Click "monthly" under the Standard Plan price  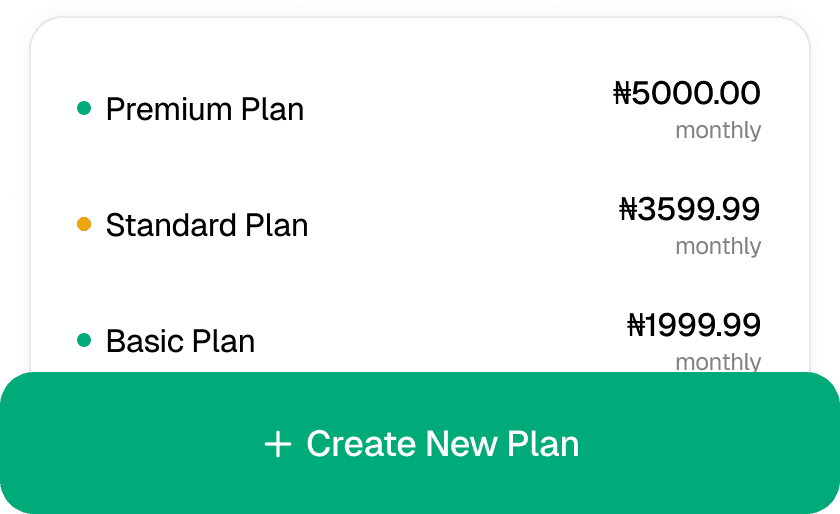[718, 247]
